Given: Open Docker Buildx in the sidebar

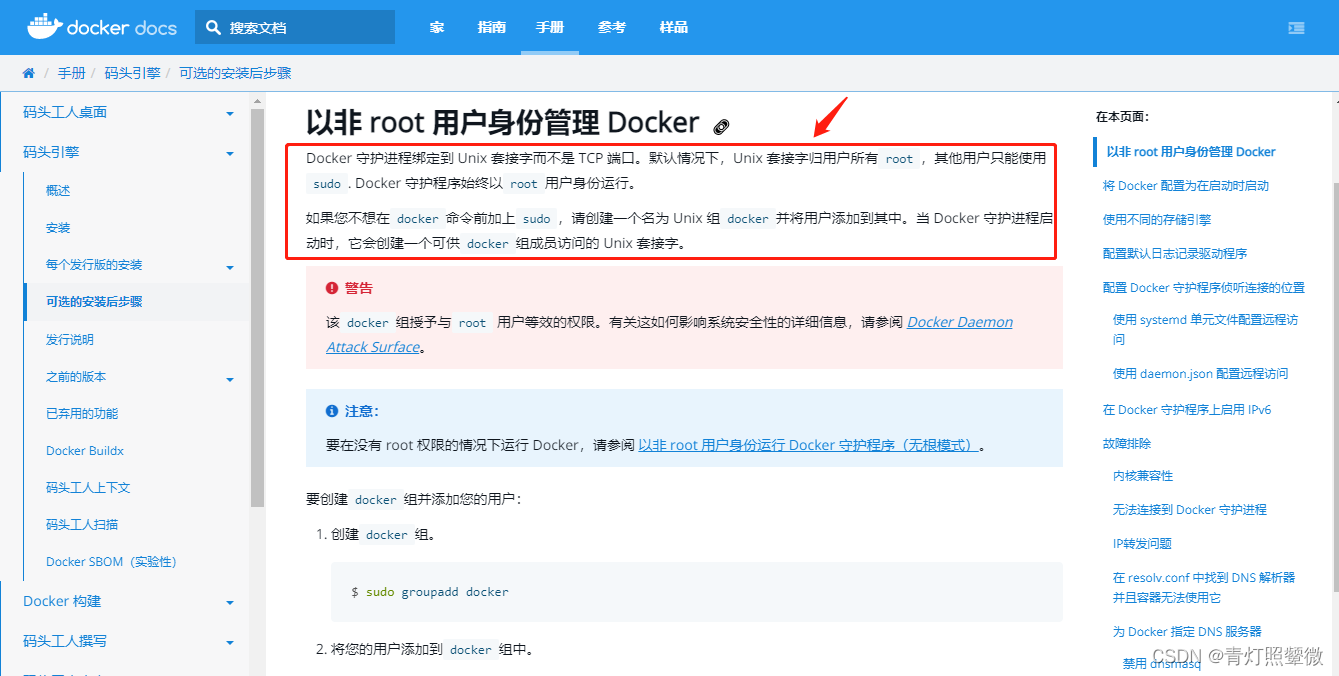Looking at the screenshot, I should [x=85, y=451].
